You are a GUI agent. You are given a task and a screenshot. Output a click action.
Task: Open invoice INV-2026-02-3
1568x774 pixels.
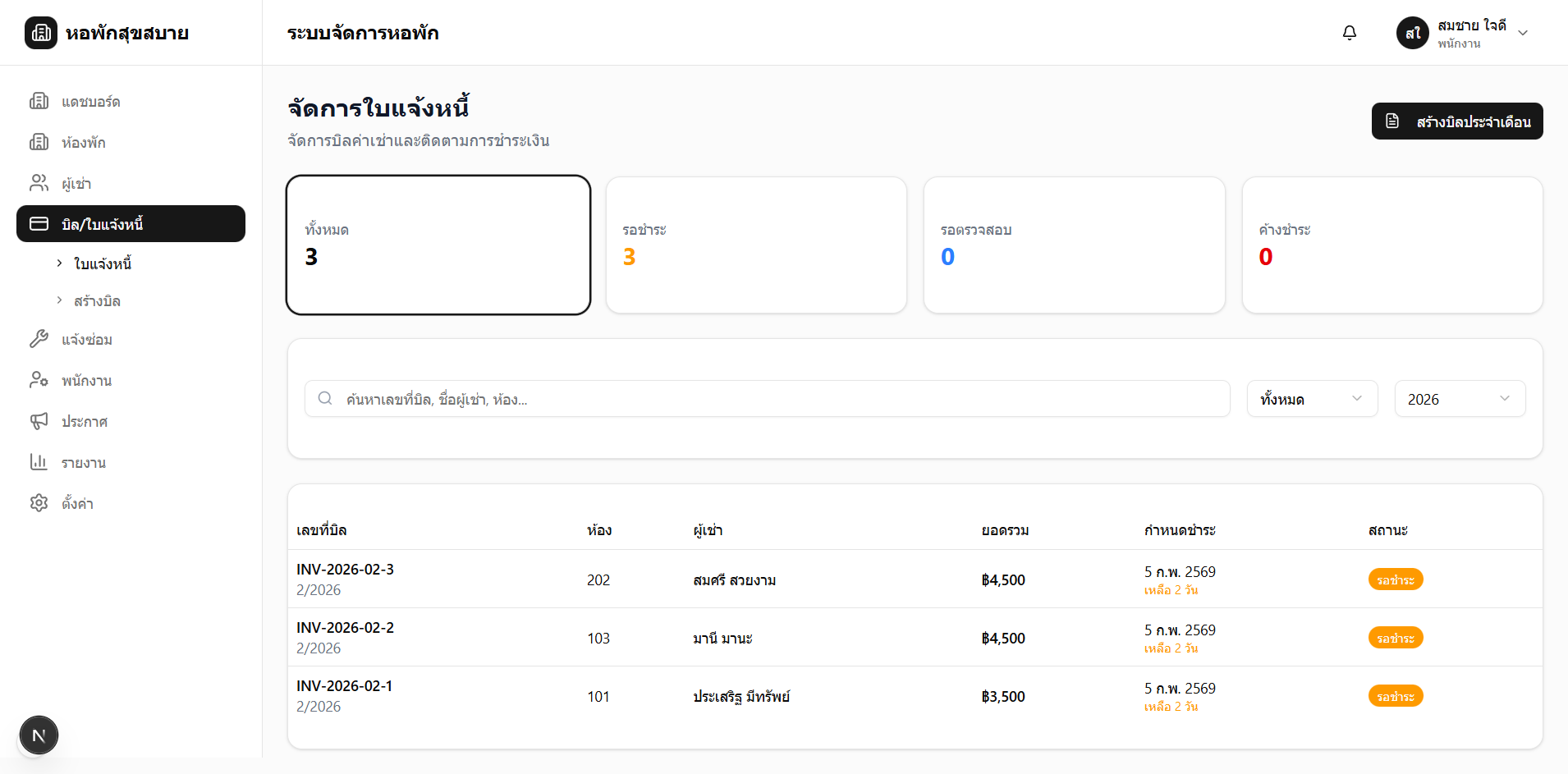[345, 569]
